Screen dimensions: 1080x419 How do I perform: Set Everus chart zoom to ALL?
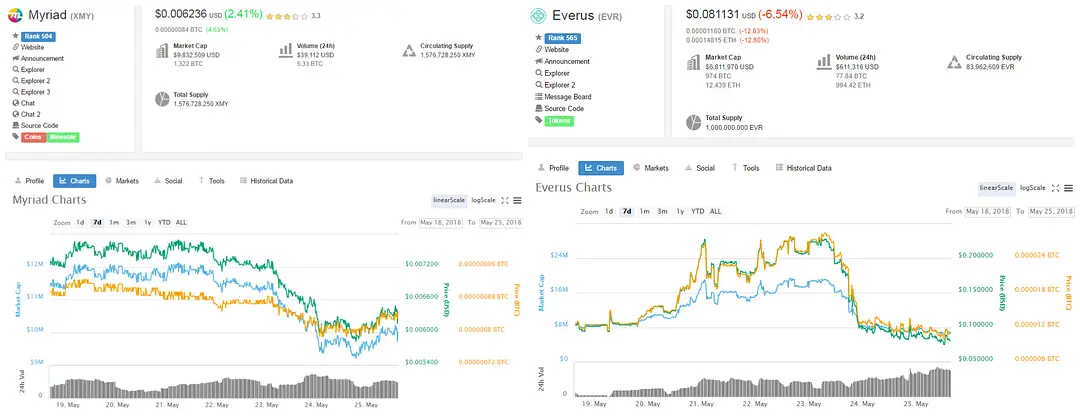pyautogui.click(x=716, y=212)
